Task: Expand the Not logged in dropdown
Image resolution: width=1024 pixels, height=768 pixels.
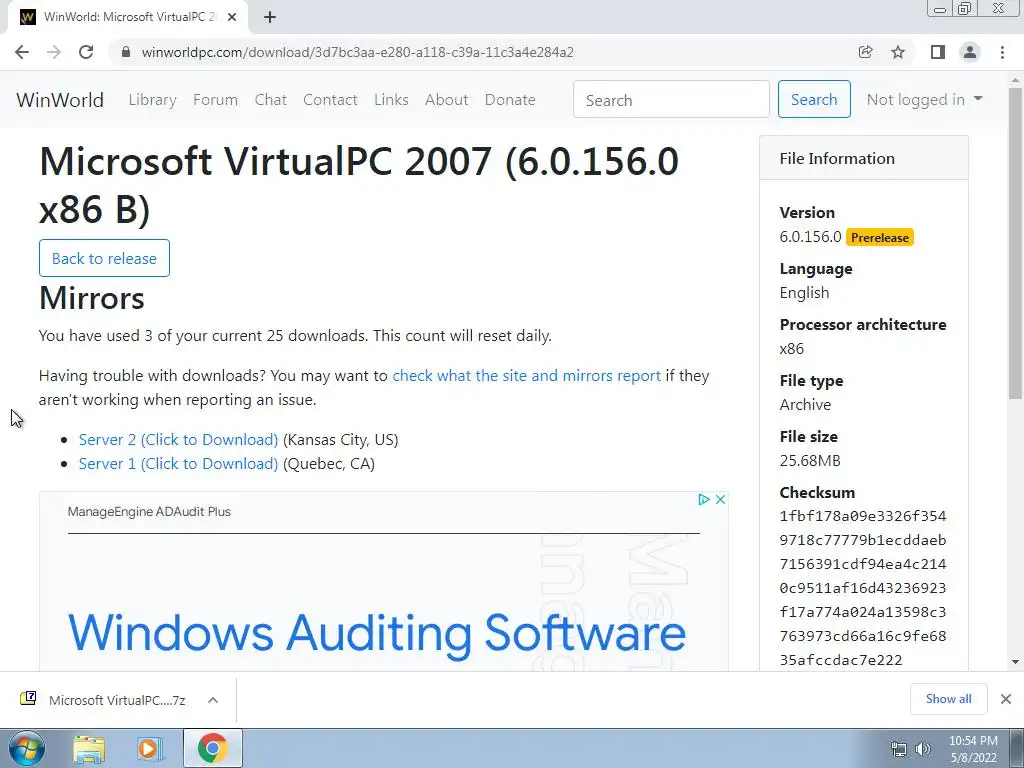Action: (924, 100)
